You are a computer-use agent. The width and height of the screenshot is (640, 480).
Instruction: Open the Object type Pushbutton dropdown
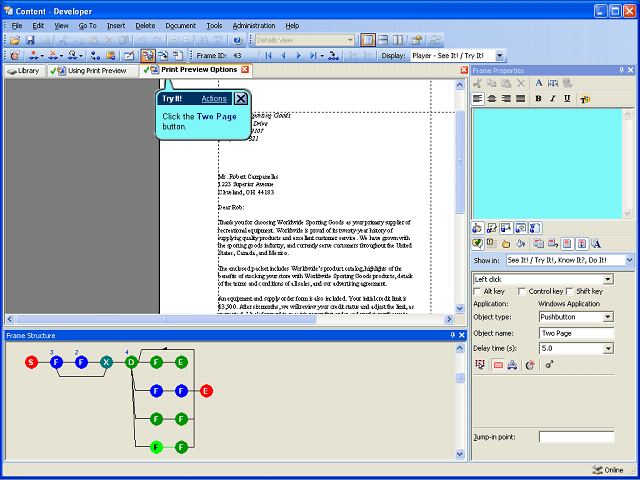pyautogui.click(x=608, y=317)
